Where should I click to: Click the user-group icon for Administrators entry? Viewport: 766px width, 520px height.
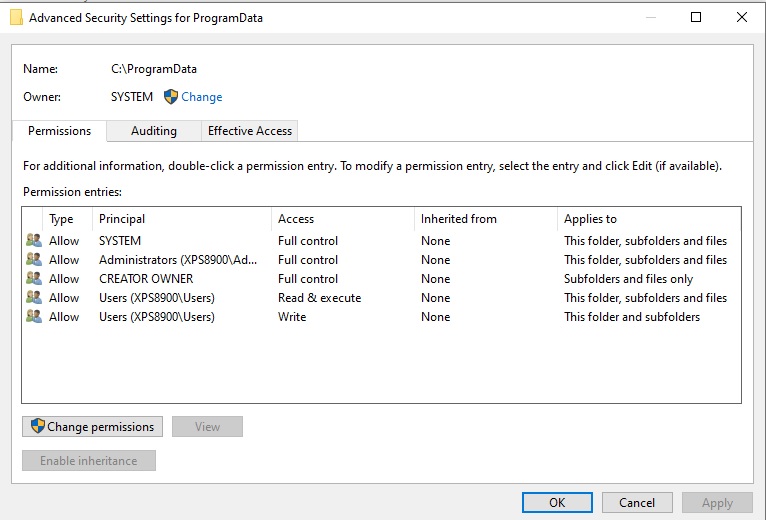coord(34,260)
